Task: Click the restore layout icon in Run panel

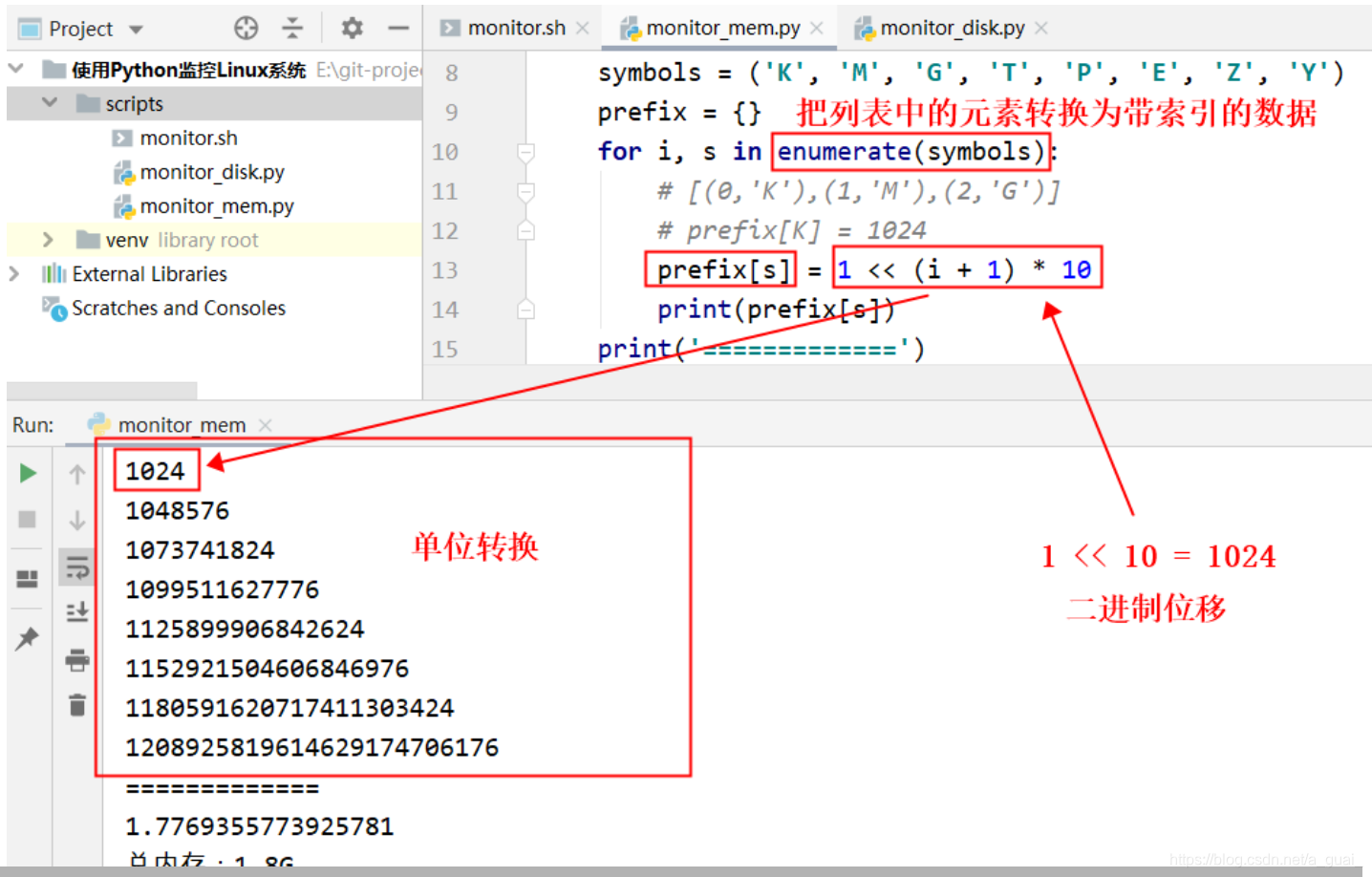Action: (x=28, y=579)
